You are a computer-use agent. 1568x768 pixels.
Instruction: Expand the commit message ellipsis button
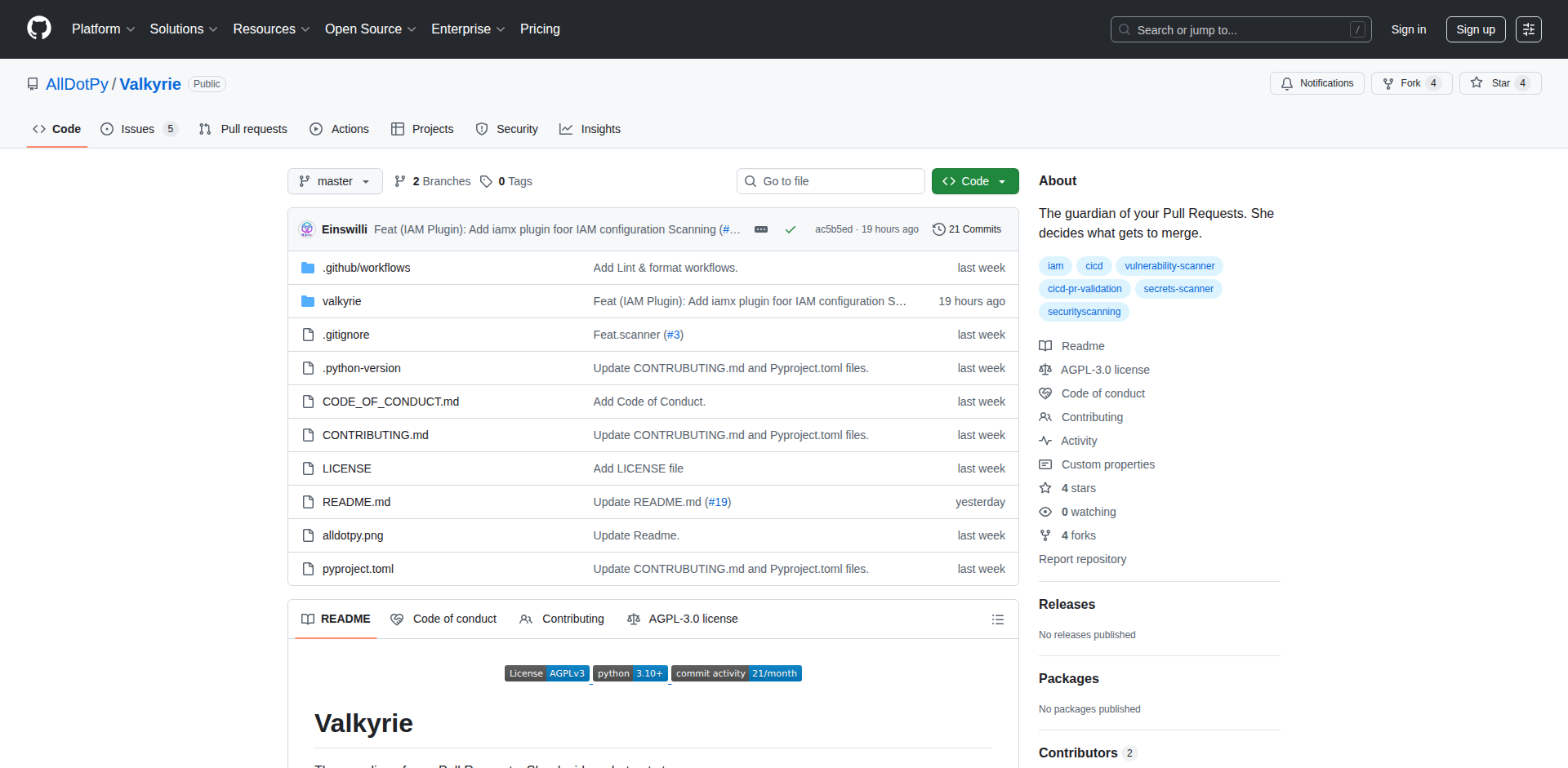click(761, 229)
